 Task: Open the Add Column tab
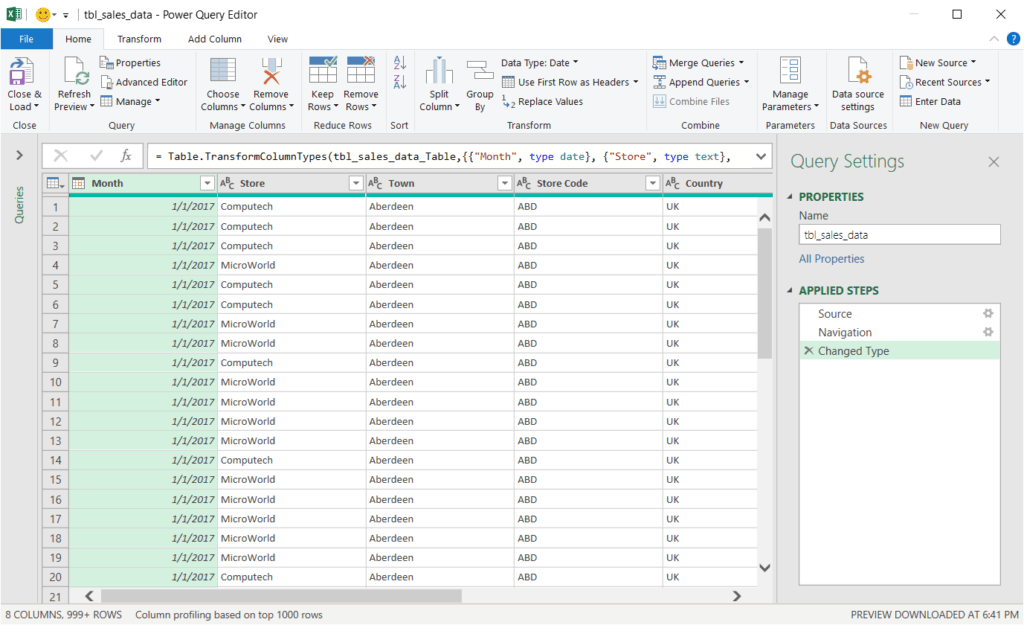(x=215, y=39)
